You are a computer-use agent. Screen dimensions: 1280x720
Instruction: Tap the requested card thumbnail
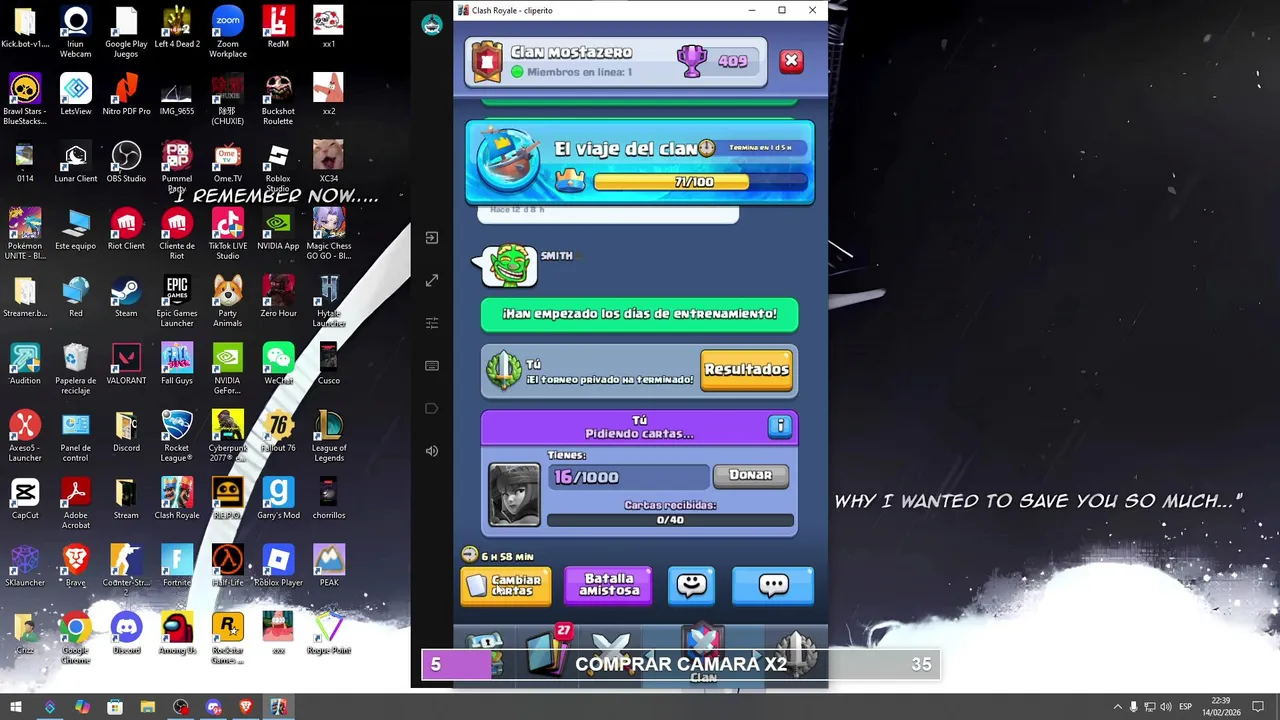point(514,494)
